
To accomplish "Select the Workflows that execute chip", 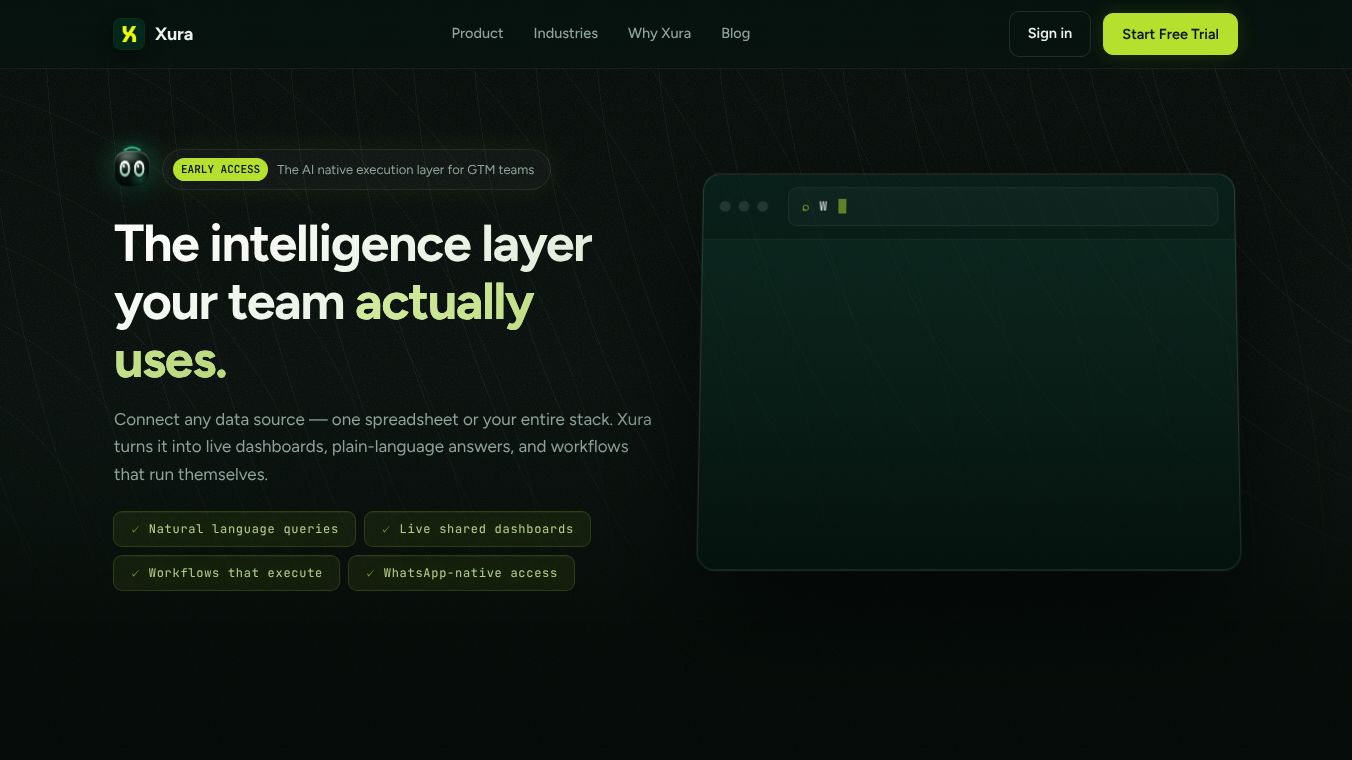I will pos(226,573).
